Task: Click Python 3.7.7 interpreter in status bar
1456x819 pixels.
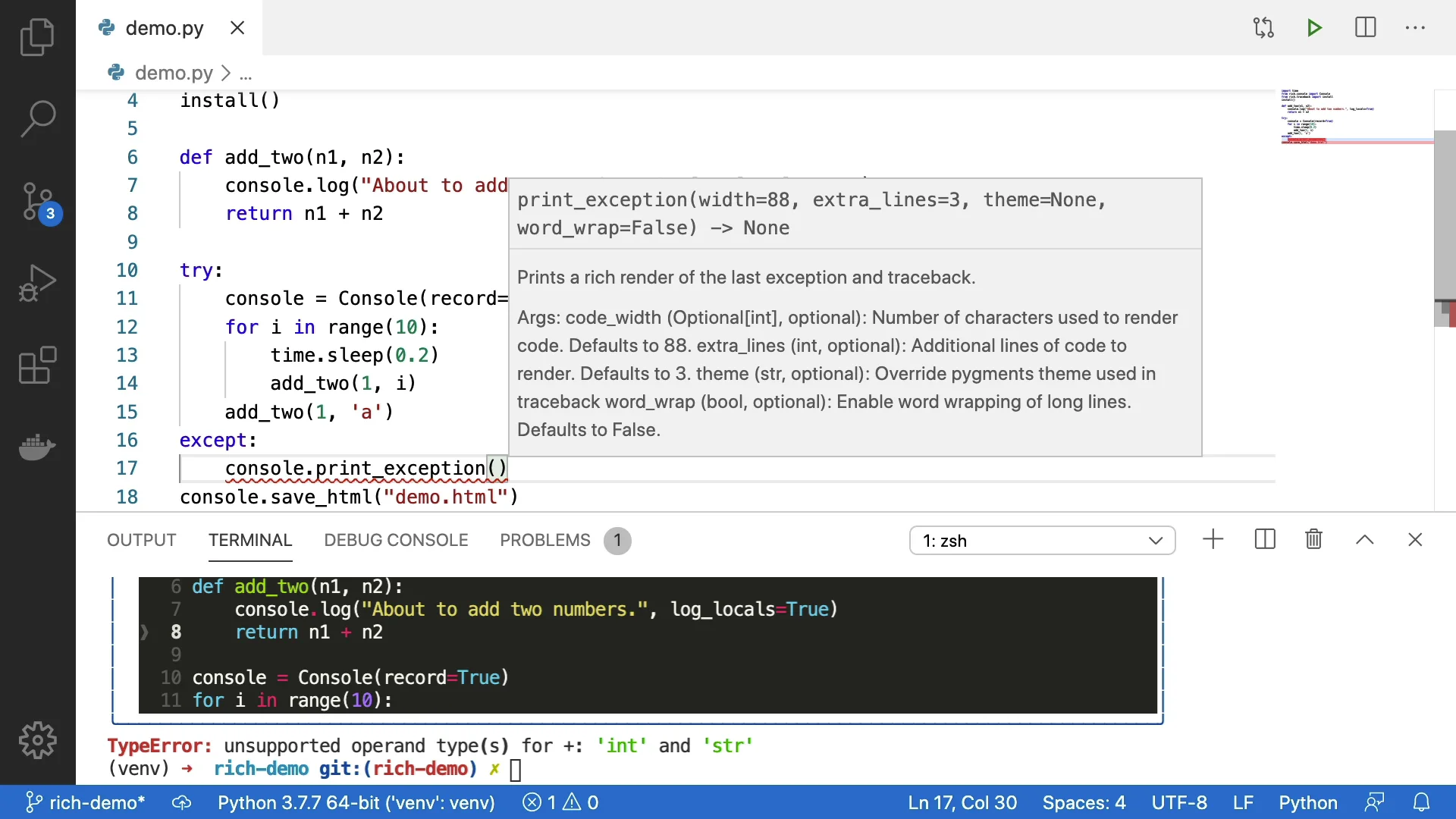Action: pyautogui.click(x=356, y=802)
